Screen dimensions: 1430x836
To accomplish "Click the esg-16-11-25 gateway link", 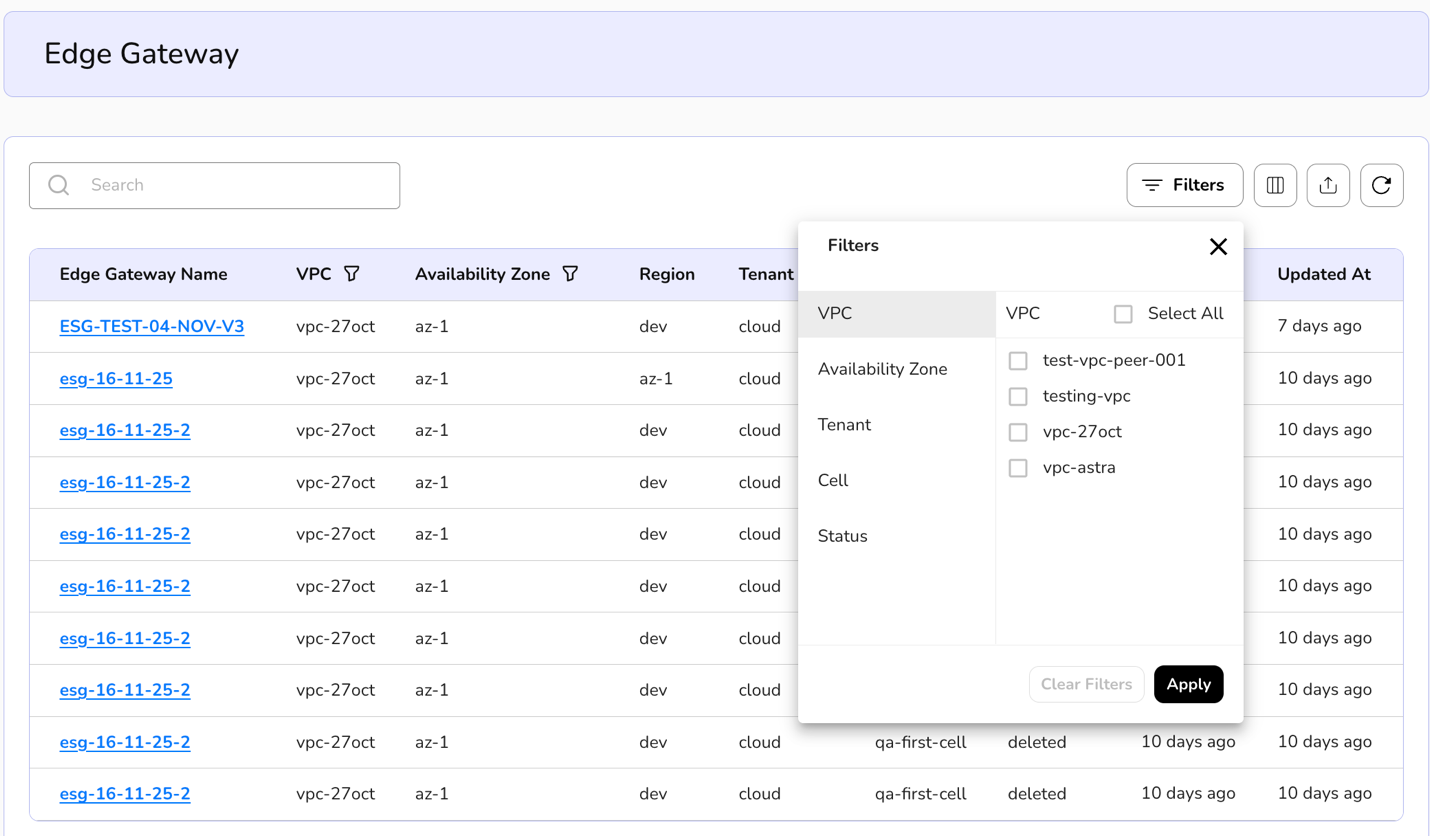I will [116, 378].
